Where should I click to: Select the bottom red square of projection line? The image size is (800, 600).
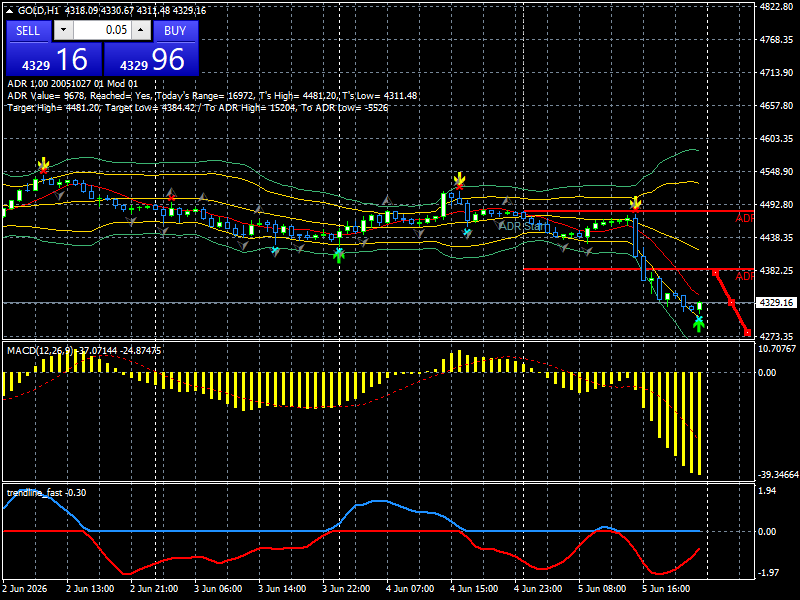[747, 333]
